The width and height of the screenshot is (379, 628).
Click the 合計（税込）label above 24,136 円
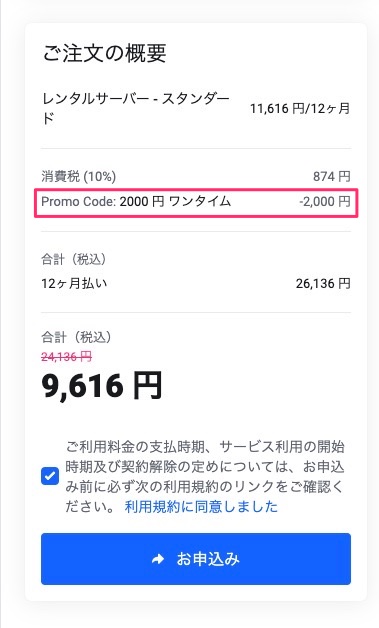click(x=76, y=337)
